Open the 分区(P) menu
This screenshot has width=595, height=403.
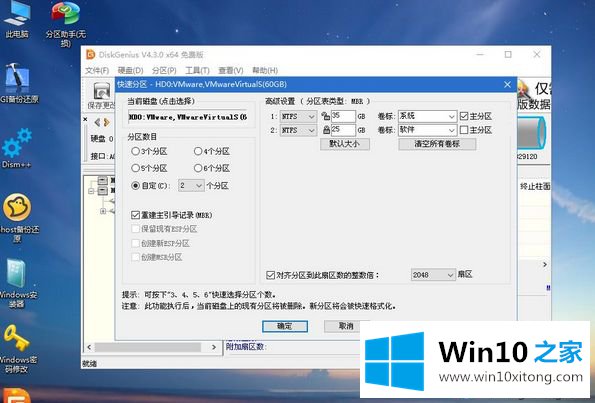[164, 71]
